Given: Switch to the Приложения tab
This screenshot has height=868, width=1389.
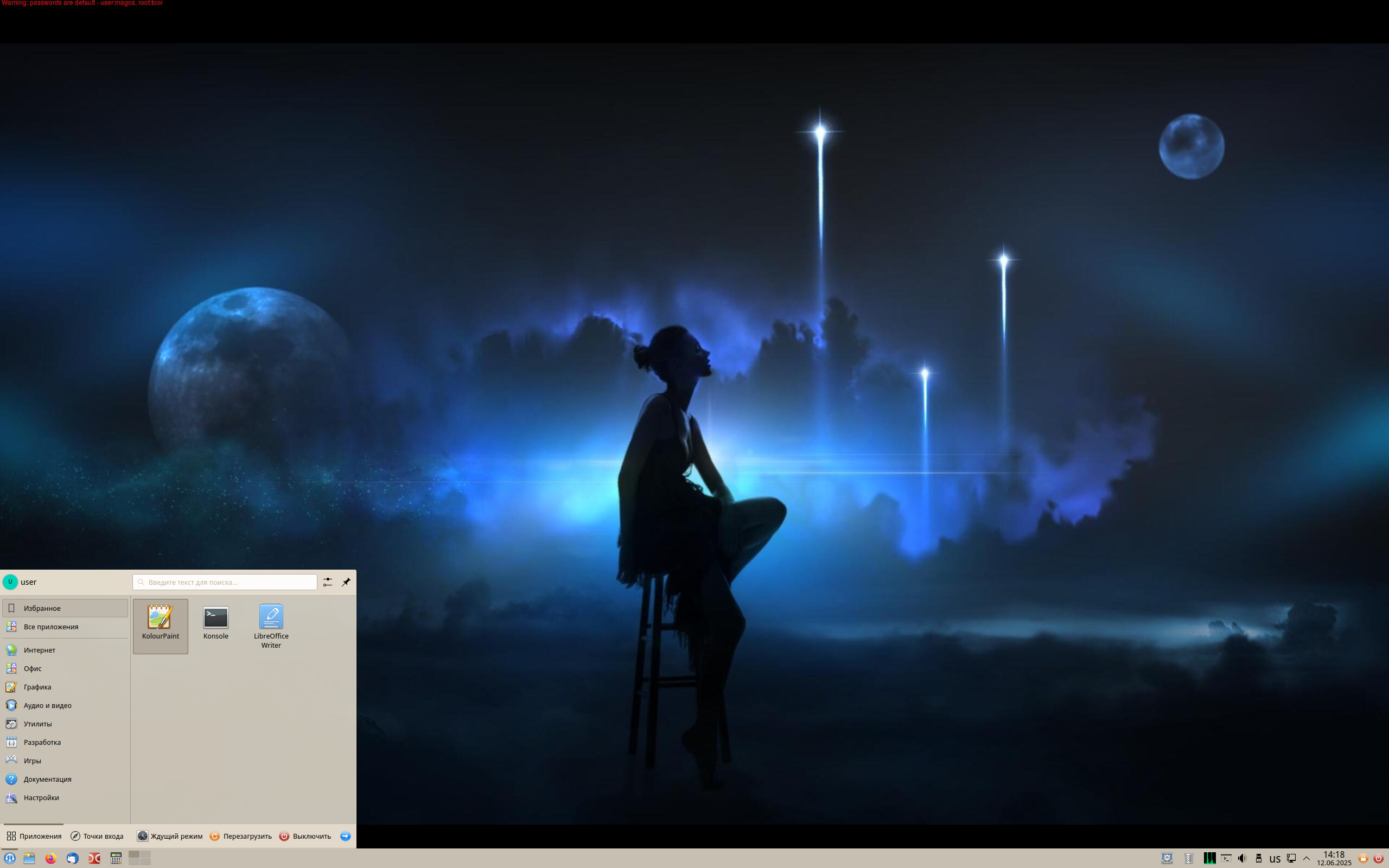Looking at the screenshot, I should pos(34,837).
